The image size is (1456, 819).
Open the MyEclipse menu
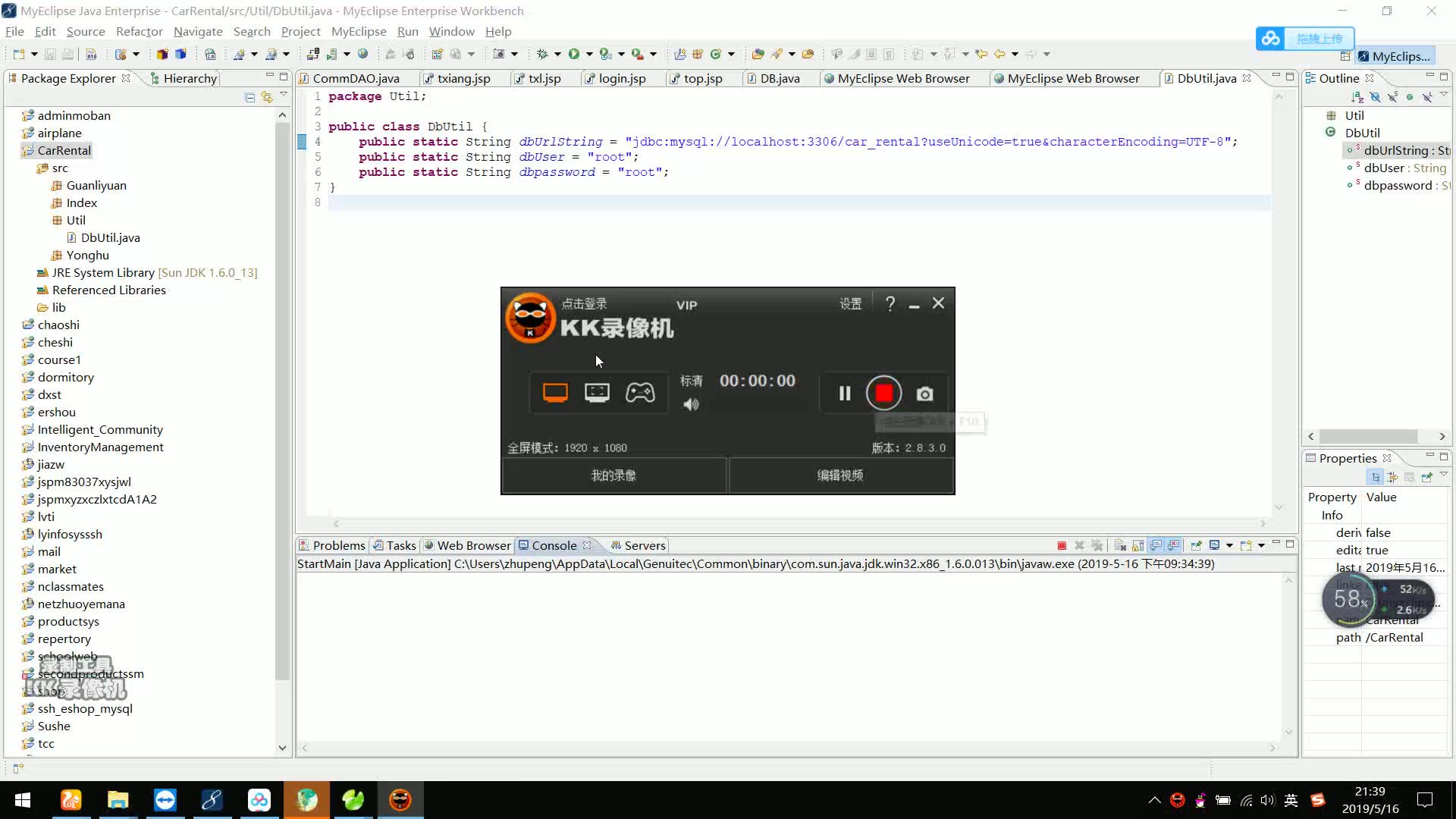pos(359,31)
